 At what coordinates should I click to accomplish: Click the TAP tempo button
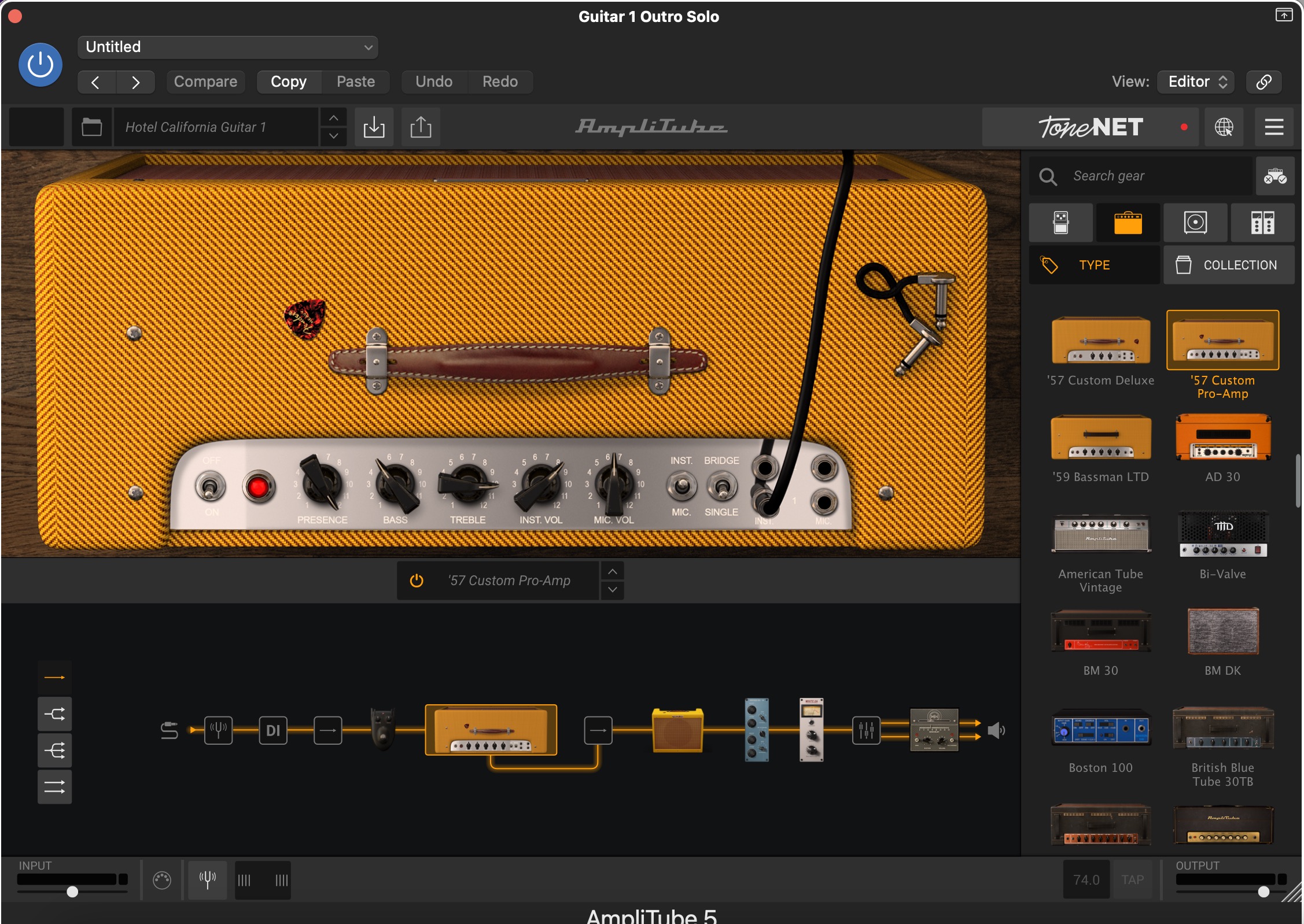(x=1132, y=879)
